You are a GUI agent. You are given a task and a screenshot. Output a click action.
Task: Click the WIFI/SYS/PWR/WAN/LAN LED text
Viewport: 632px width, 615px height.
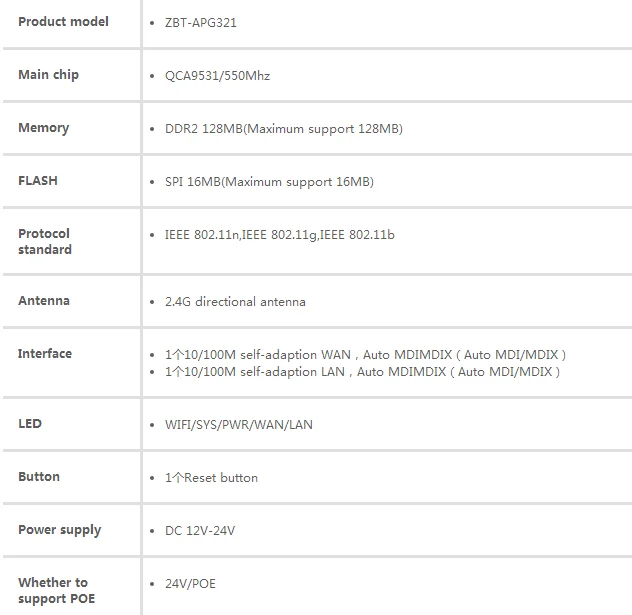(x=239, y=425)
